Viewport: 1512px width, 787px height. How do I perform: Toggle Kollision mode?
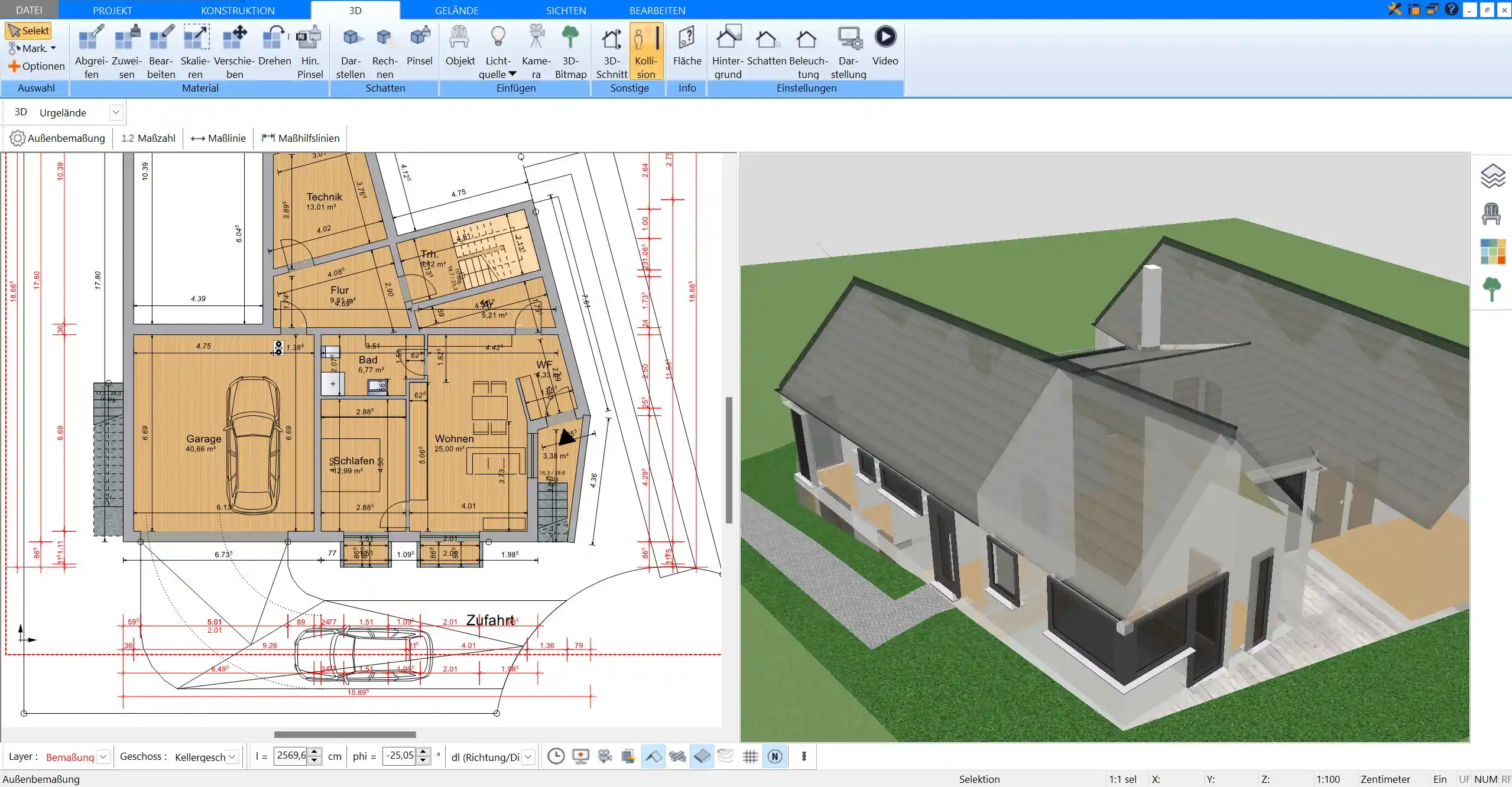(646, 52)
